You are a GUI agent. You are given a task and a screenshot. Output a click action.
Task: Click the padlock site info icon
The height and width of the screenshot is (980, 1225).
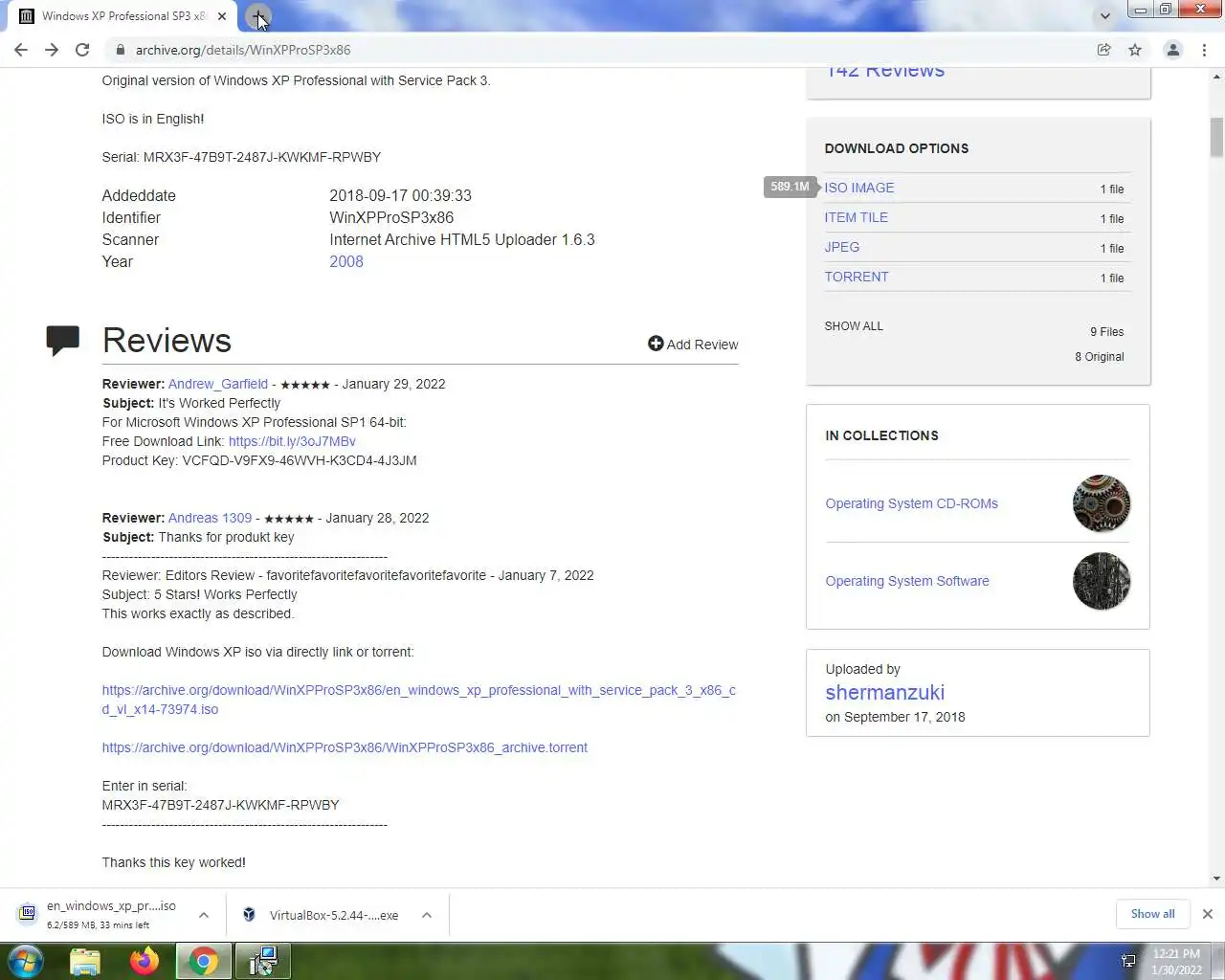pos(120,50)
